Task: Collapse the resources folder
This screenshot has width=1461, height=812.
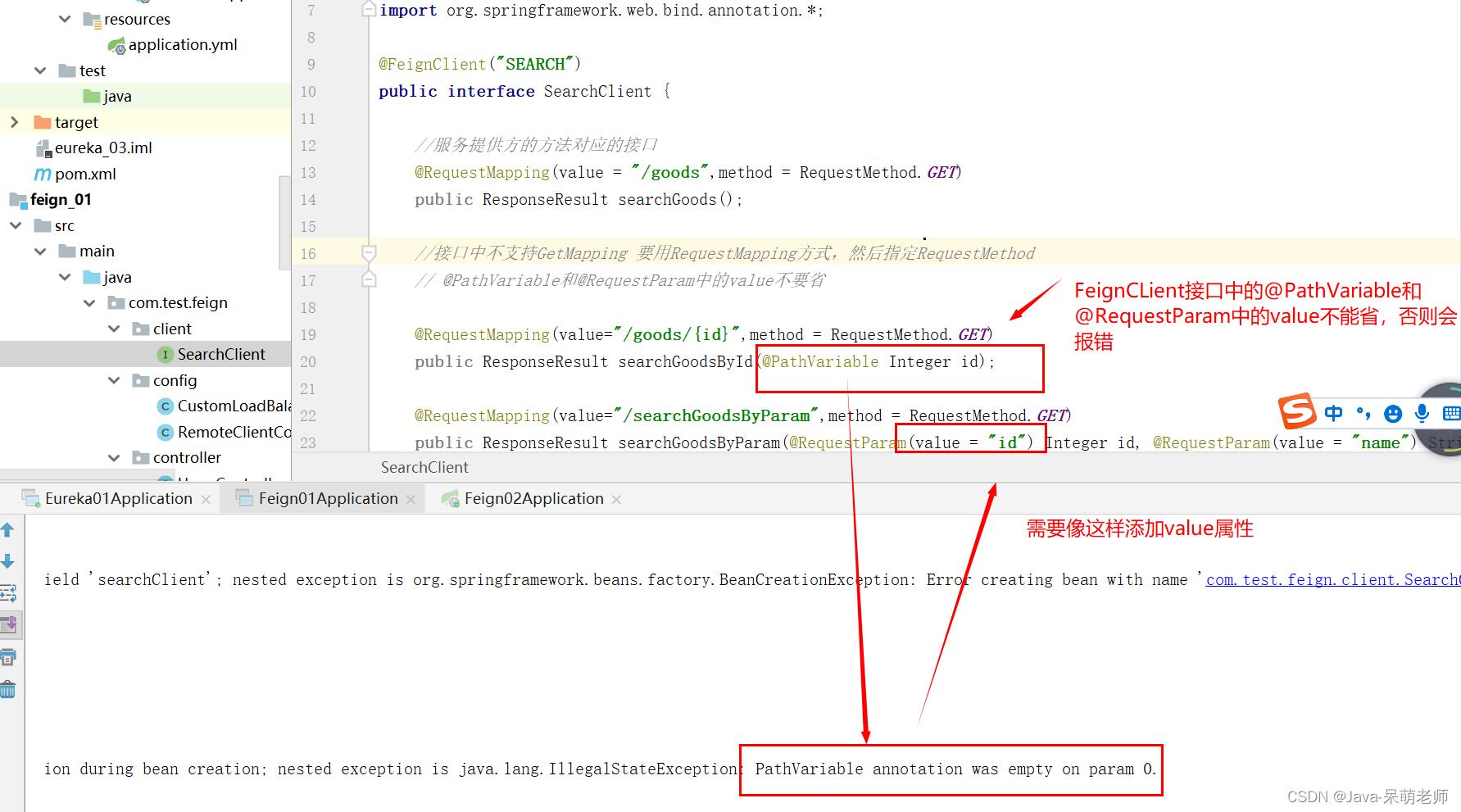Action: coord(65,19)
